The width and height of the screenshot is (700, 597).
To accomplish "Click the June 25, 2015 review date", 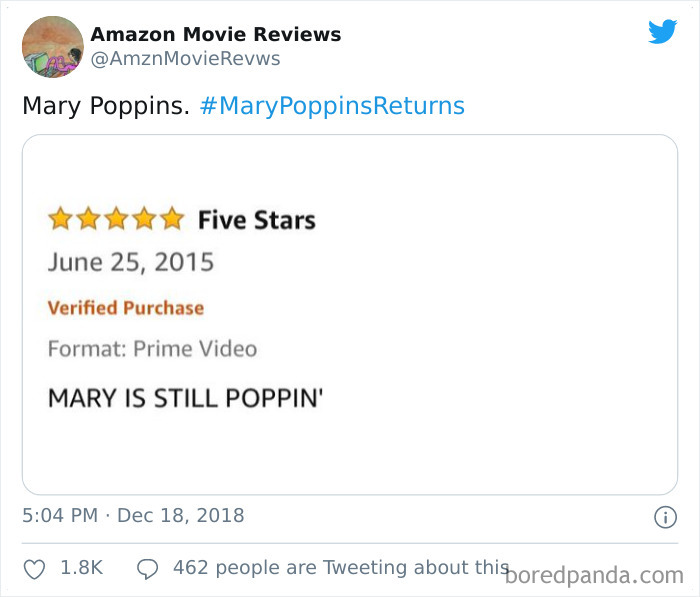I will coord(131,262).
